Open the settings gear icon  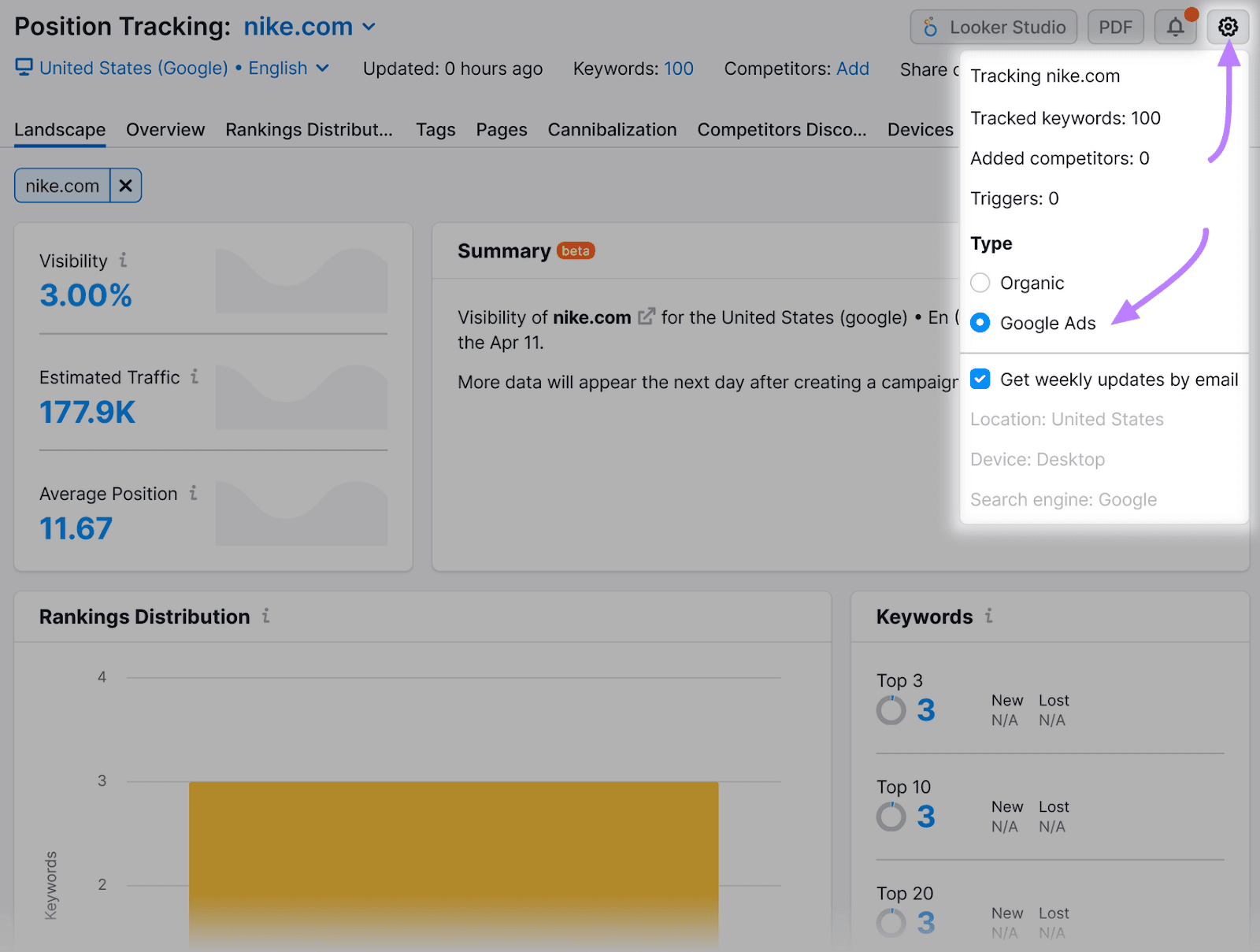click(1227, 28)
